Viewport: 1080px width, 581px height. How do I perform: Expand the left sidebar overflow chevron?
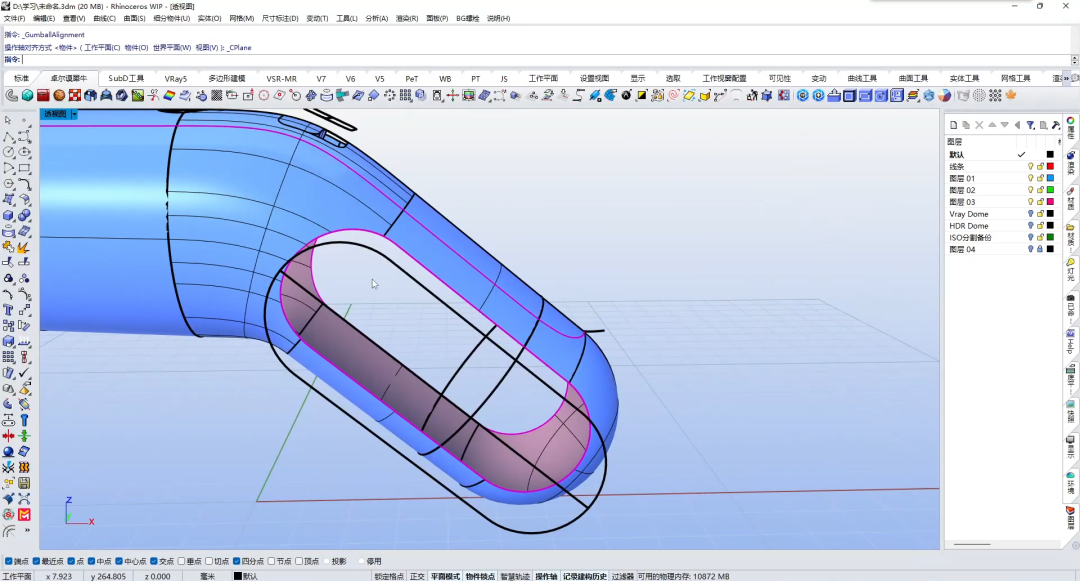tap(27, 530)
